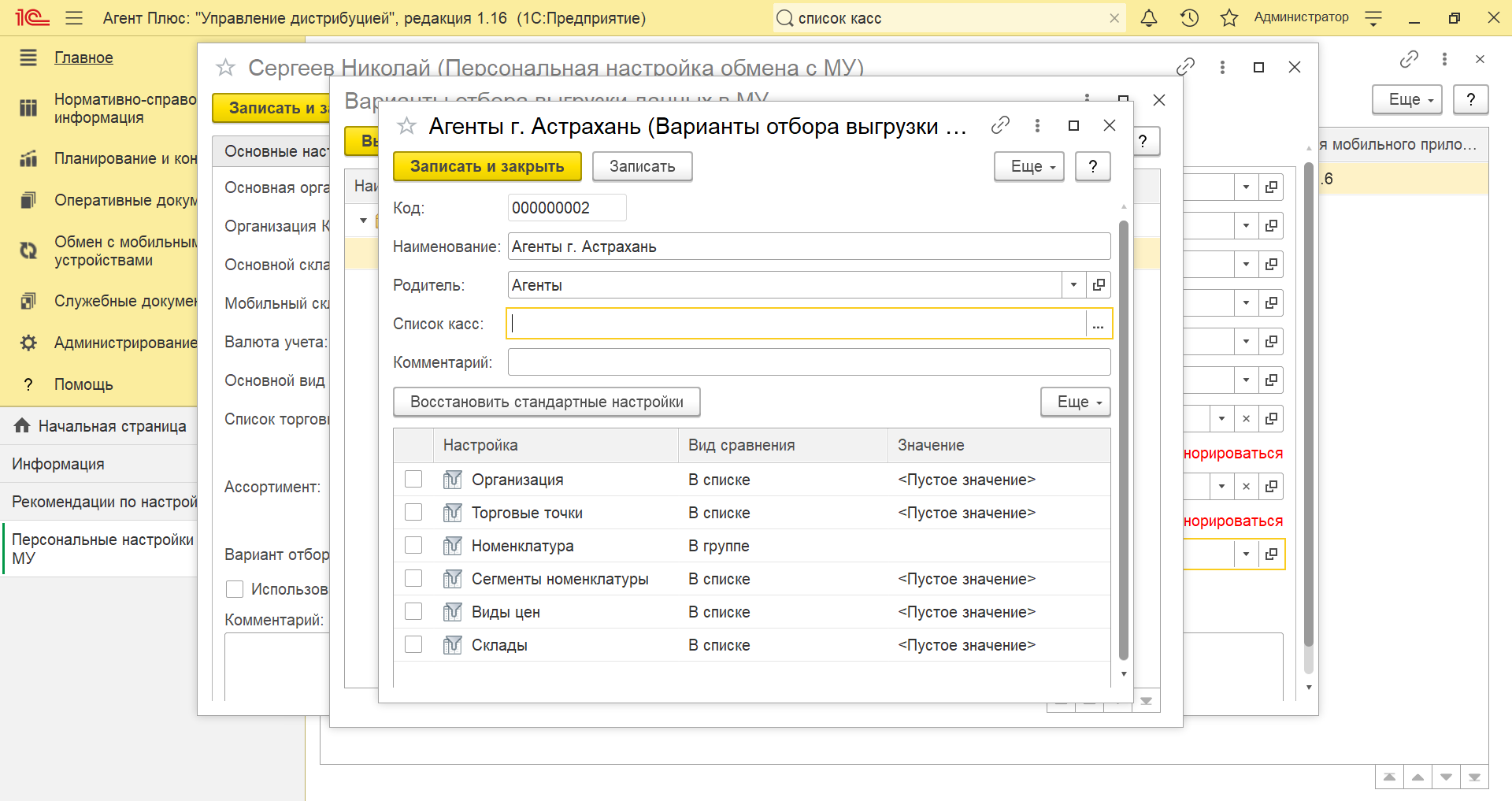Focus the Список касс input field

[x=797, y=324]
